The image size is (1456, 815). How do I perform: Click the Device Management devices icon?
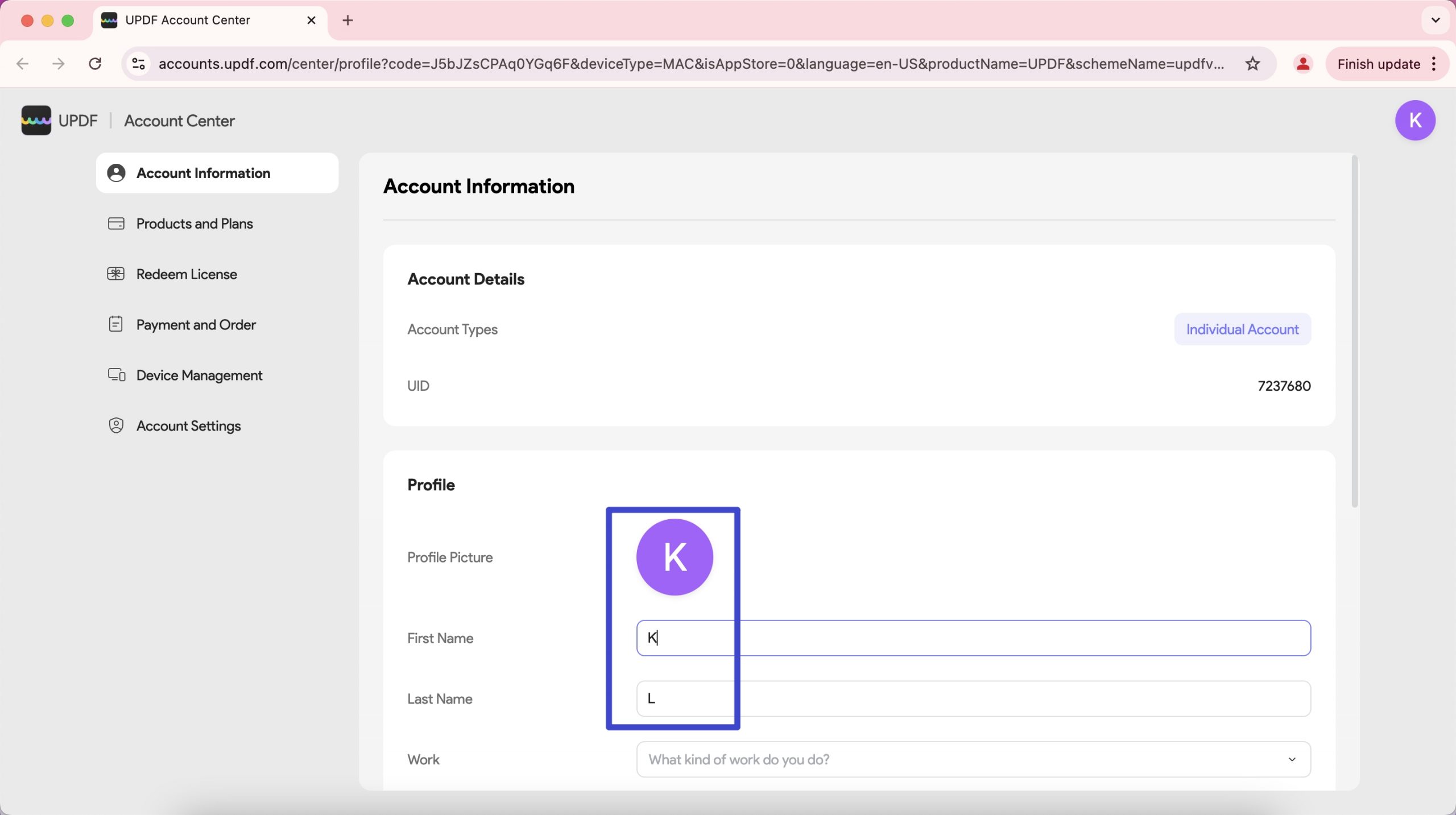[x=117, y=375]
